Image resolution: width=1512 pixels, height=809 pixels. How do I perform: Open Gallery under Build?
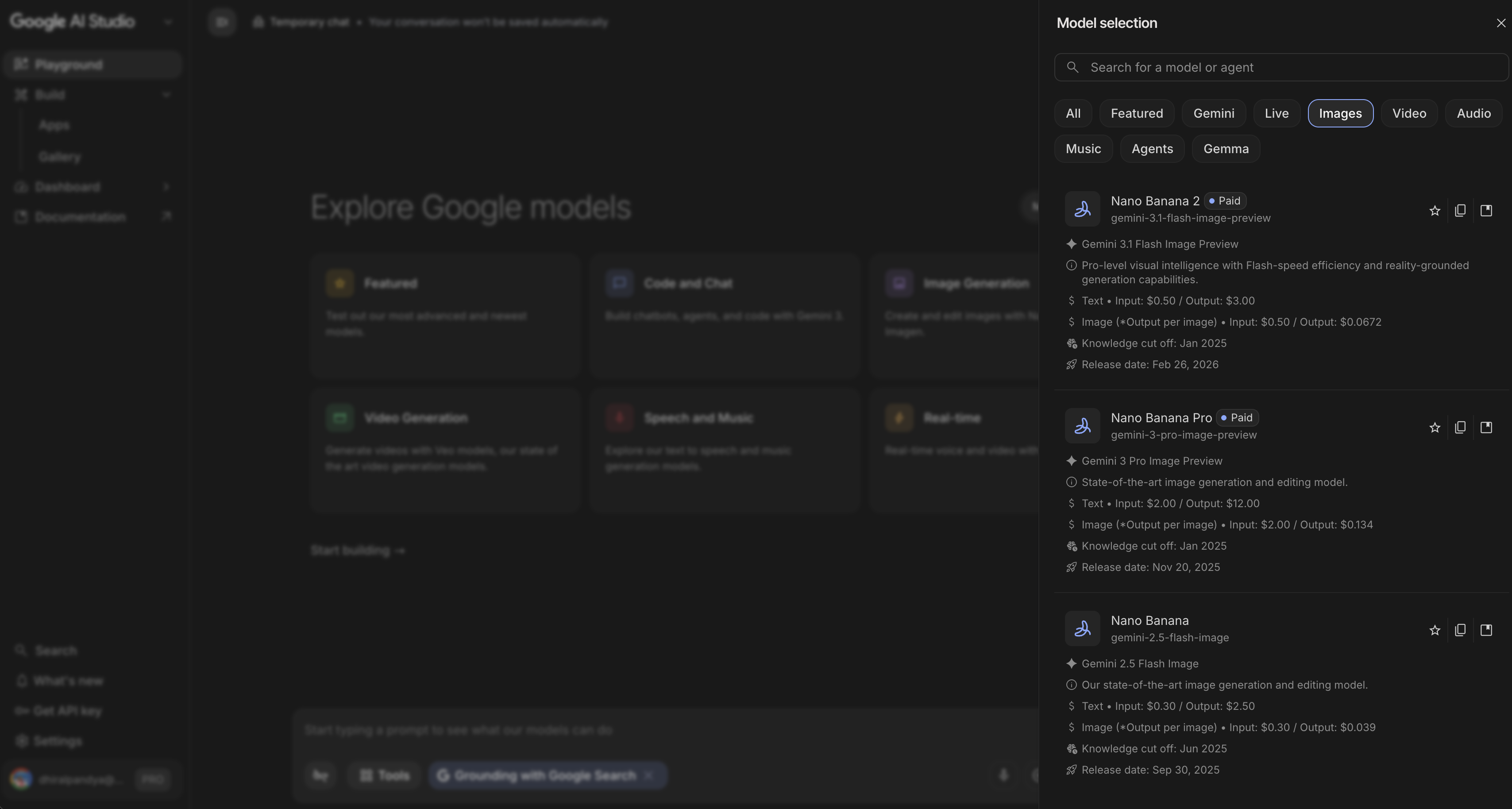[x=60, y=157]
